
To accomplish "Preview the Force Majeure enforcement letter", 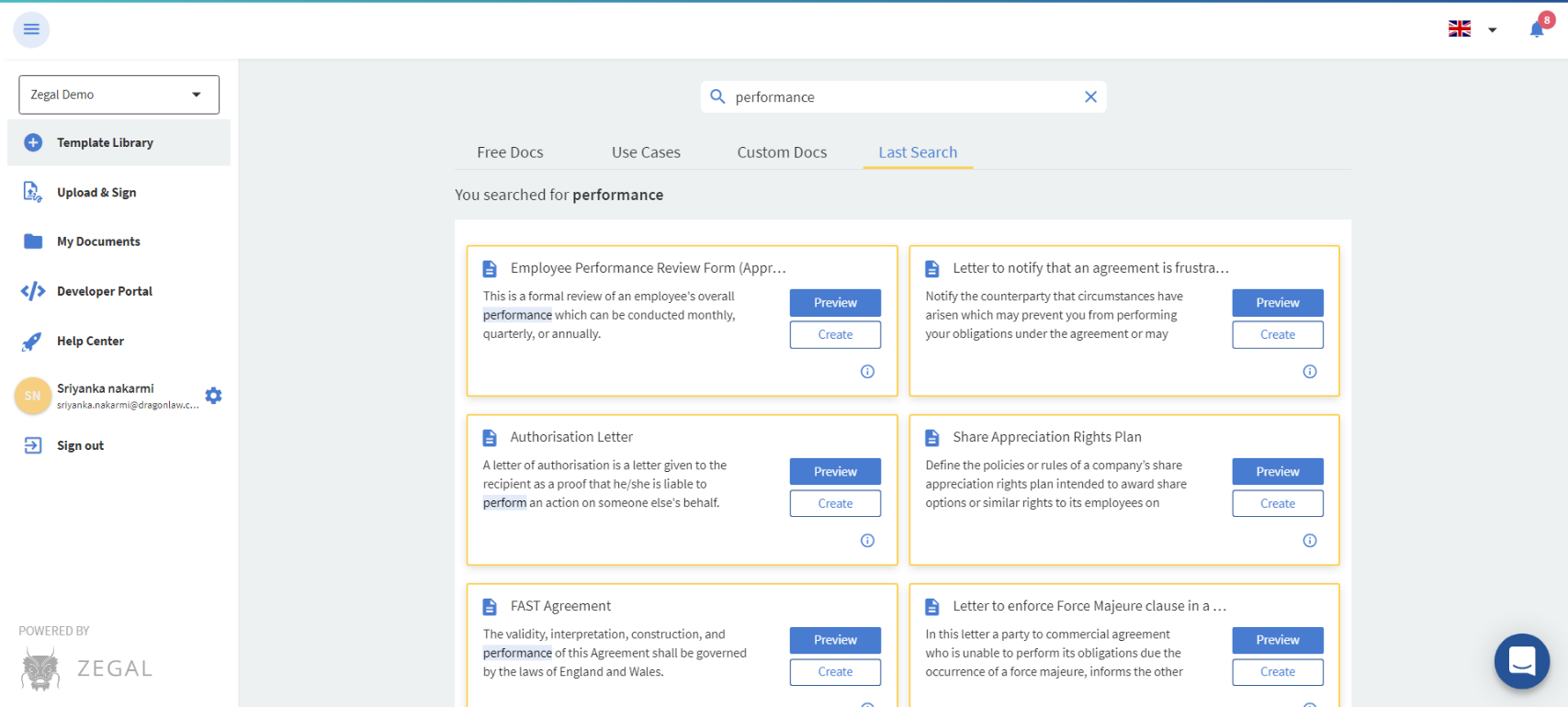I will point(1278,640).
